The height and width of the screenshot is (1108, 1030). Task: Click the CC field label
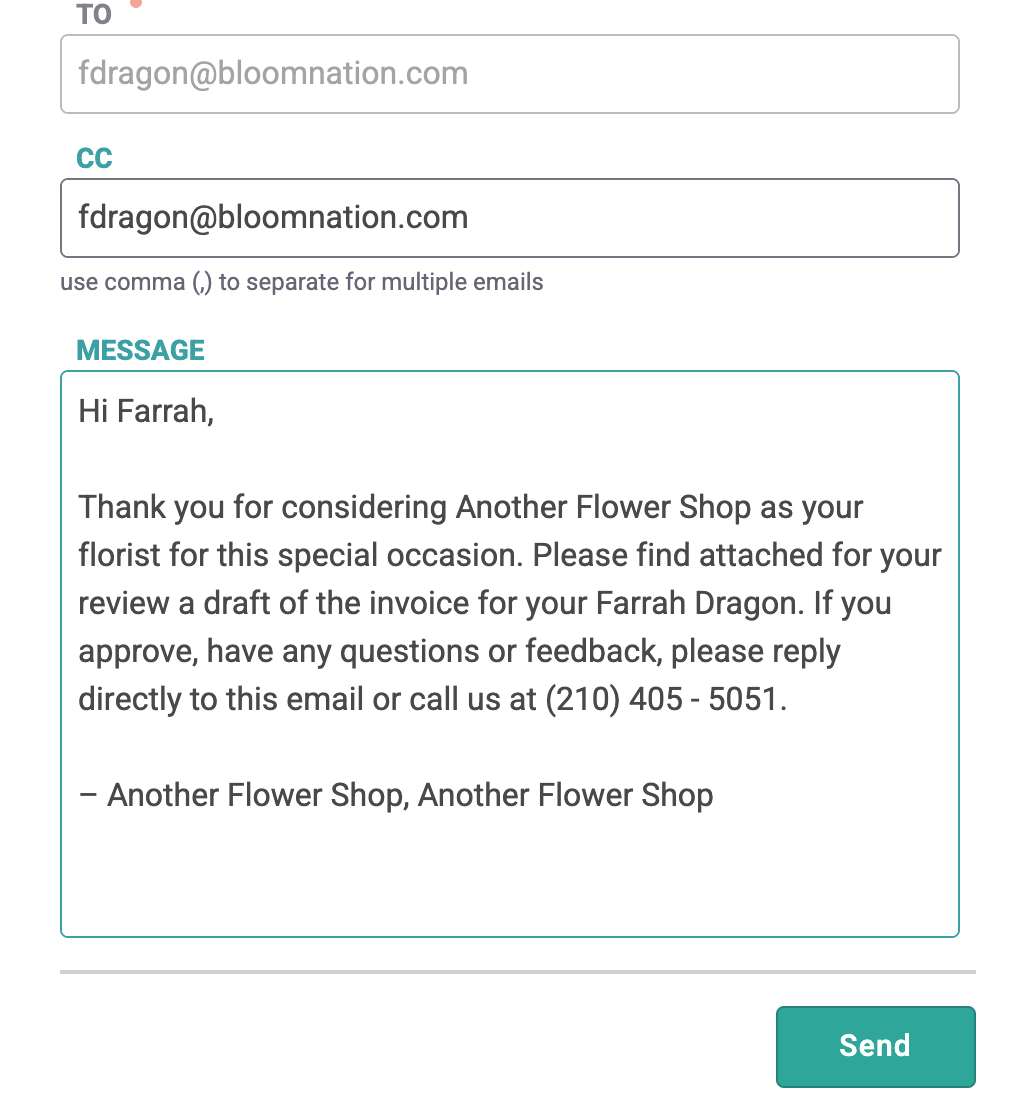[x=94, y=158]
